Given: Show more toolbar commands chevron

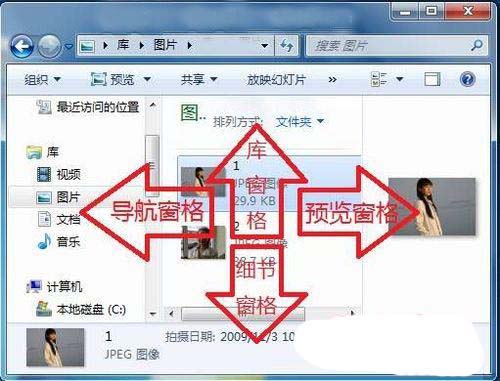Looking at the screenshot, I should 332,80.
